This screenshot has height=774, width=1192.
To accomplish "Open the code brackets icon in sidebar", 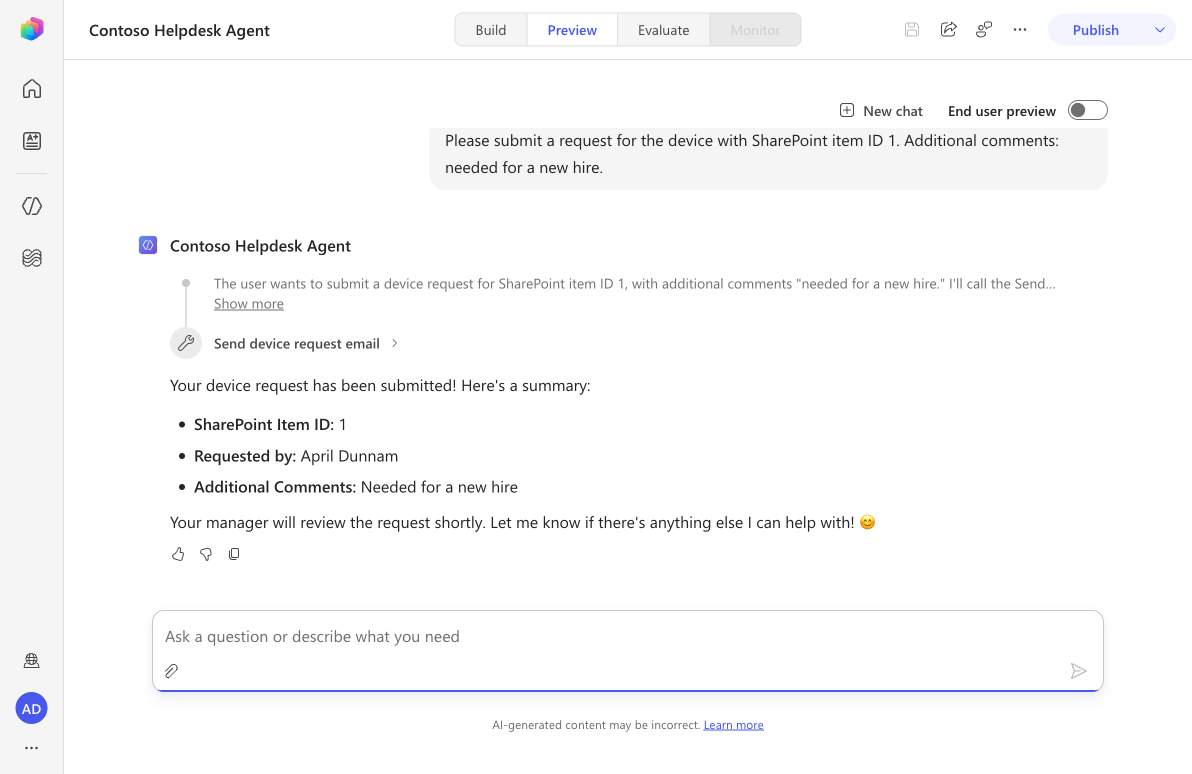I will coord(32,206).
